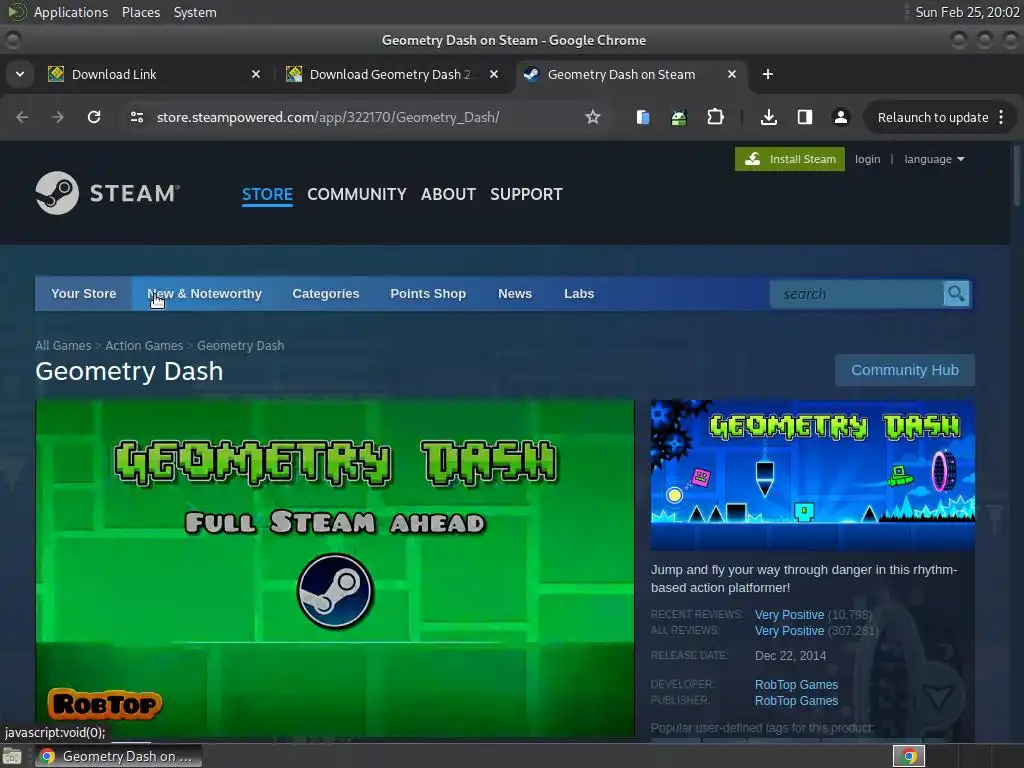
Task: Open Categories dropdown menu
Action: 326,294
